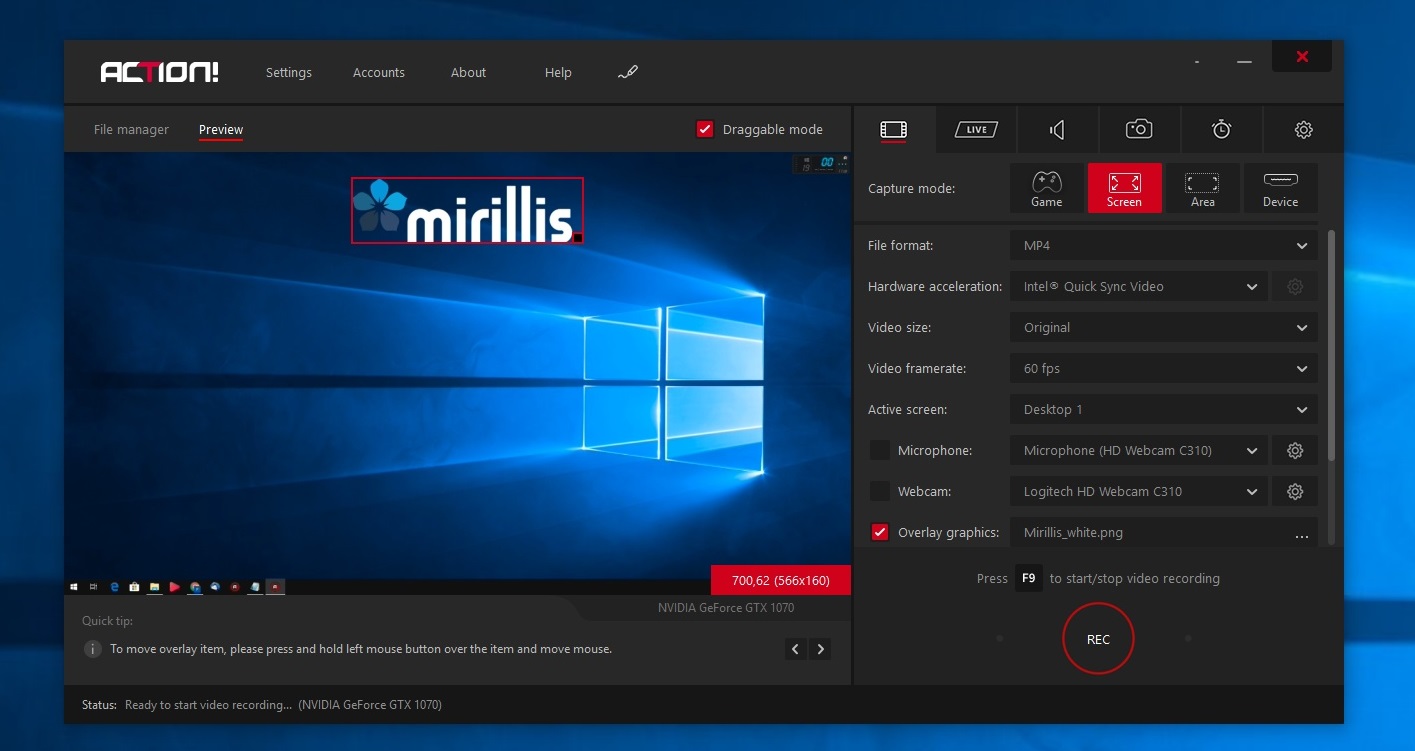Open the Video framerate 60 fps dropdown

point(1164,368)
